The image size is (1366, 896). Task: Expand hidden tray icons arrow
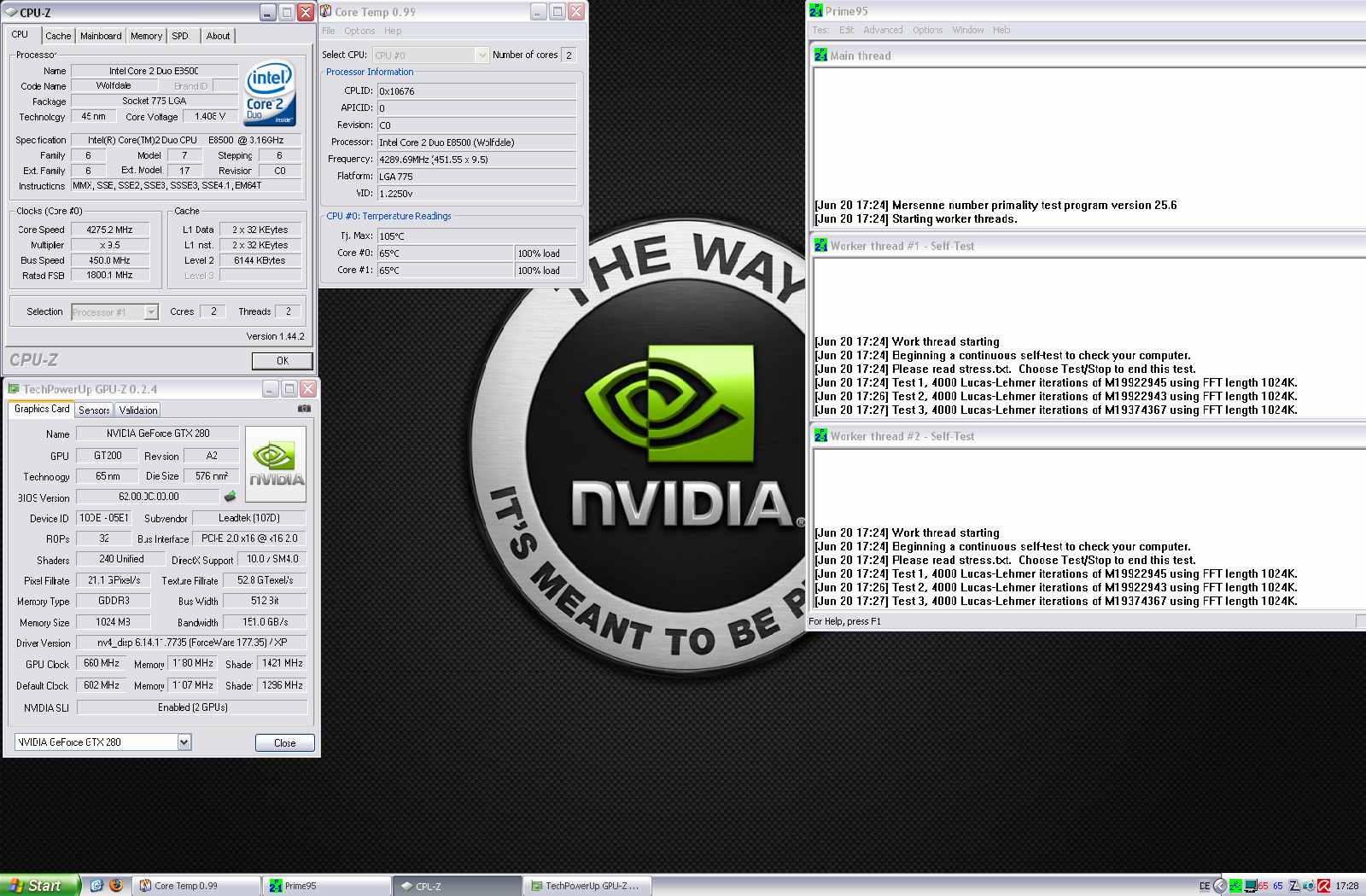point(1220,886)
